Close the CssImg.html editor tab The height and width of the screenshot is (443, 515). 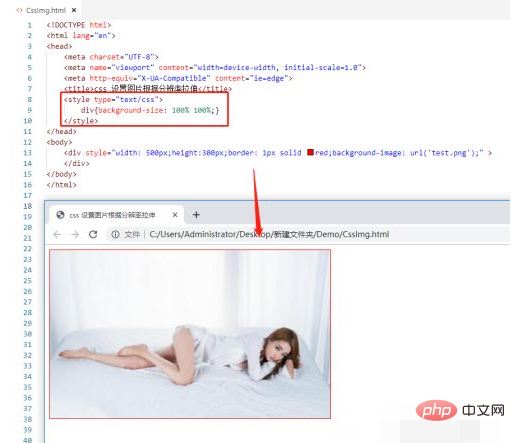coord(74,10)
